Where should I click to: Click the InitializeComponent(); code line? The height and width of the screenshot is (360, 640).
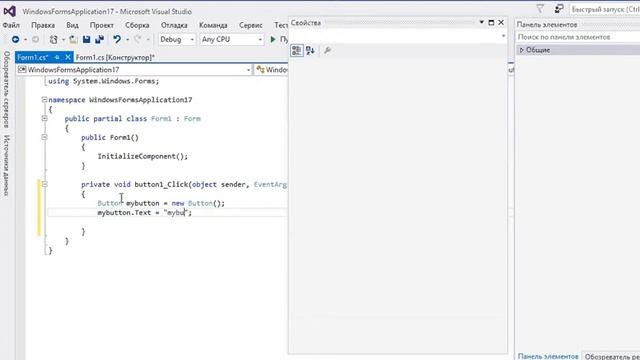click(142, 156)
